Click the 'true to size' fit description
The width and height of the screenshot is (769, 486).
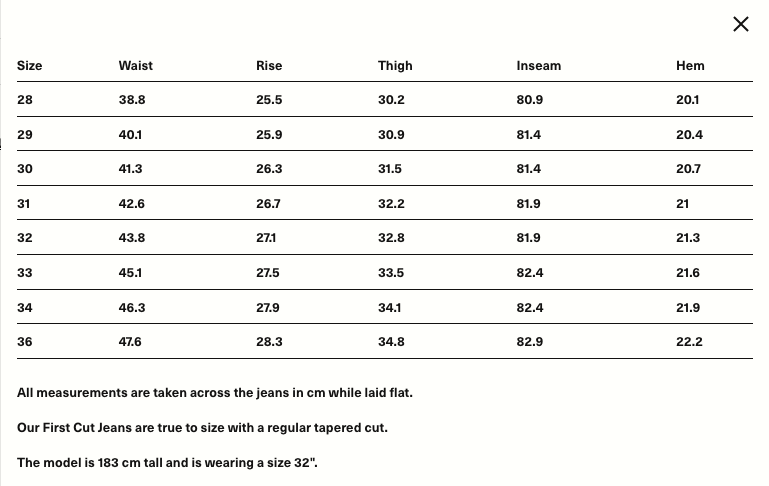click(202, 428)
